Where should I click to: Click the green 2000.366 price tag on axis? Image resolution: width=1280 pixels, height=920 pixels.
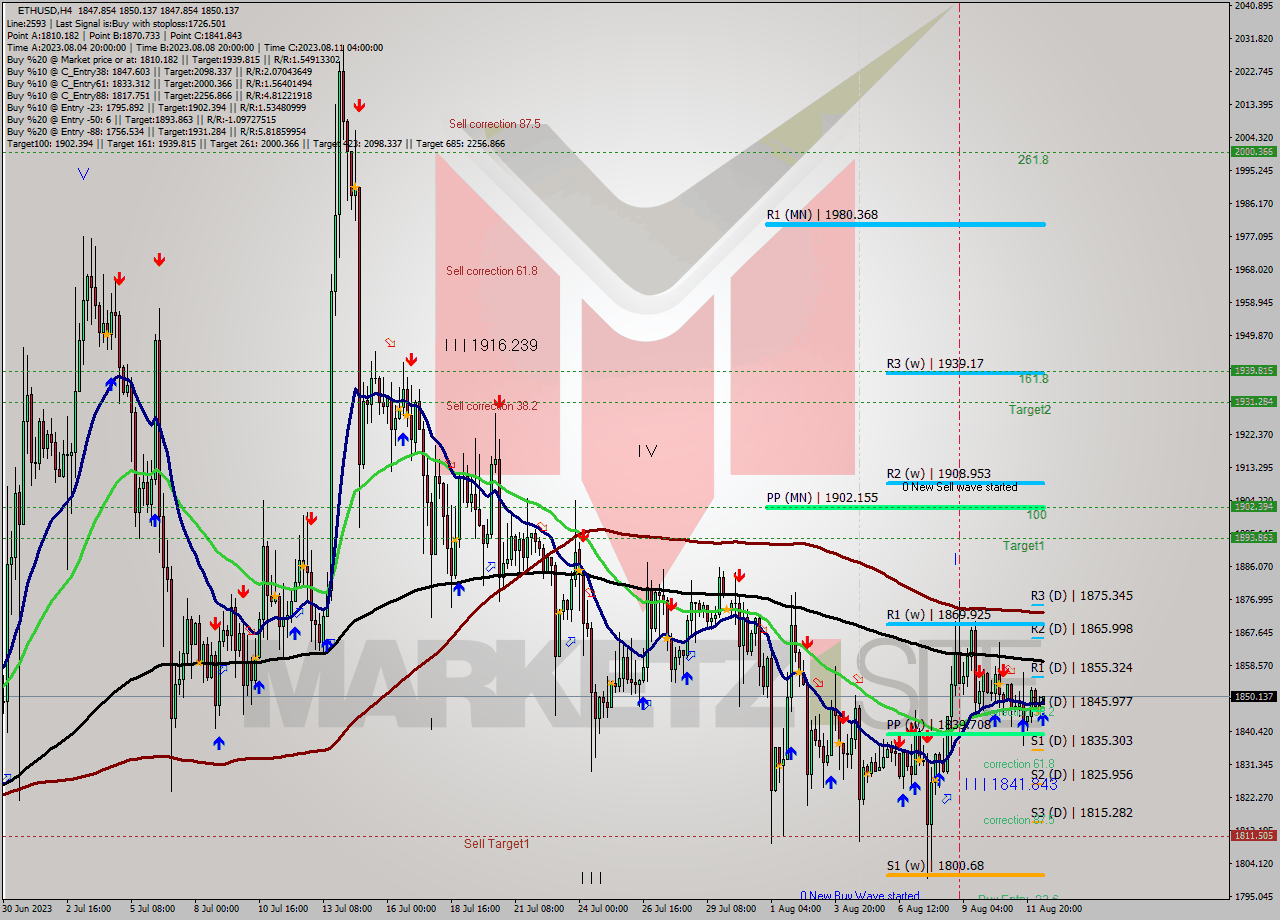[x=1253, y=152]
